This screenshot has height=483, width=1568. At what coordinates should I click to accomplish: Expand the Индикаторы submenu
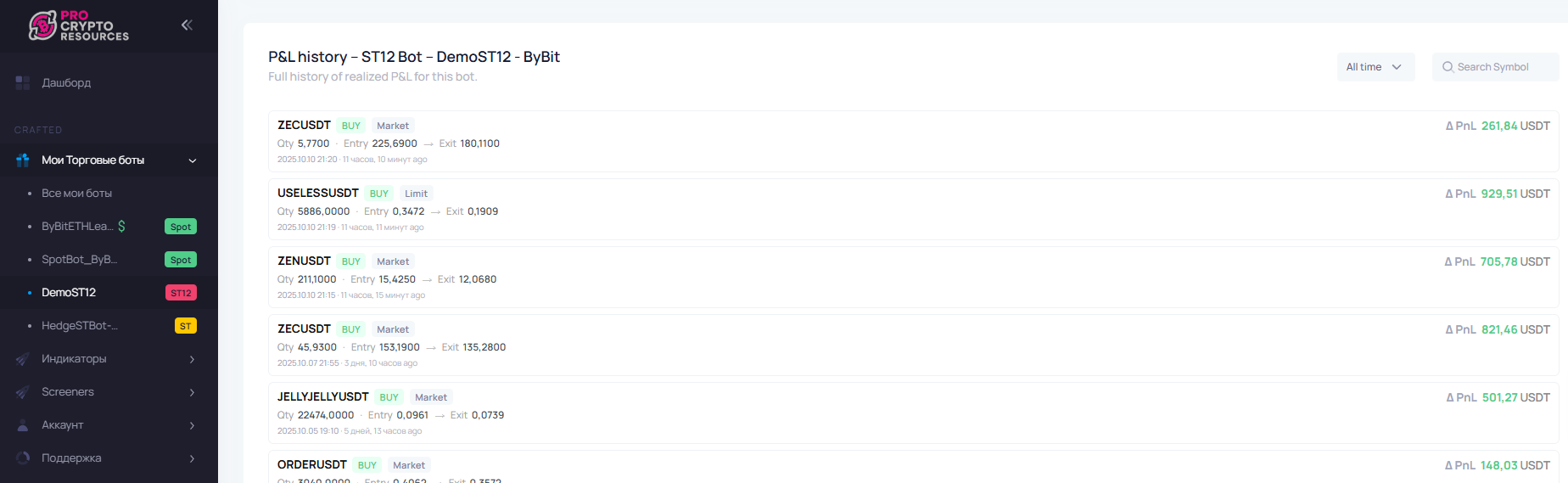point(193,359)
